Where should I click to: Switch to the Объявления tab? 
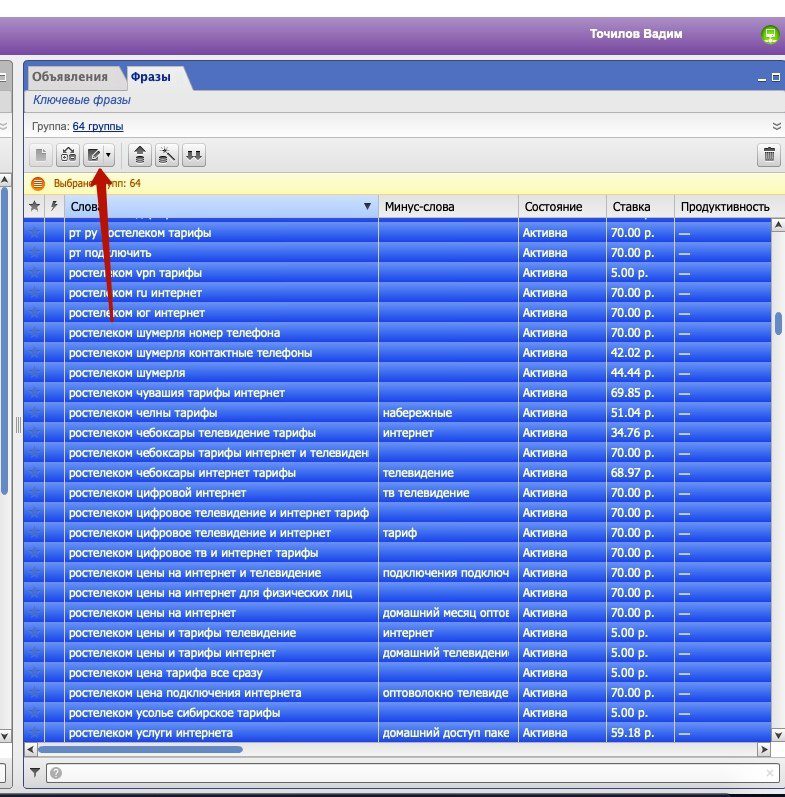[x=70, y=77]
